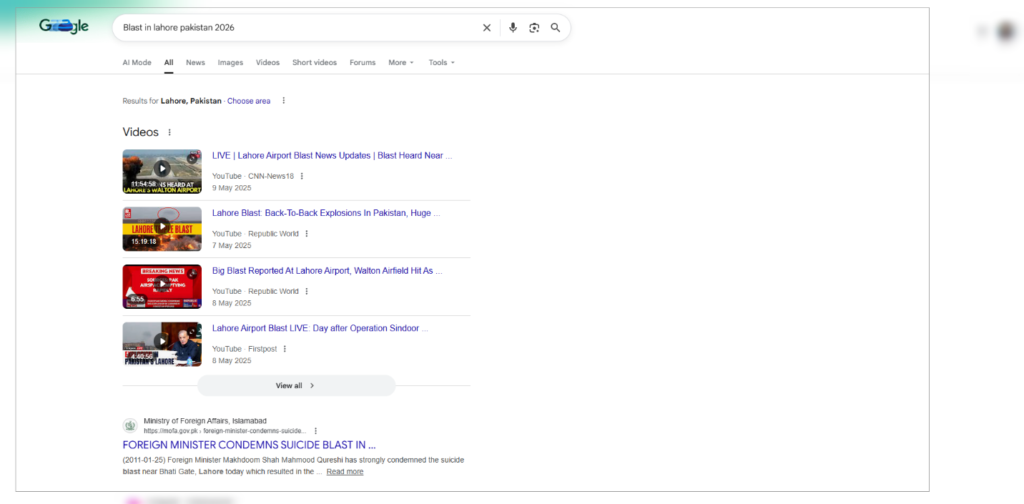The width and height of the screenshot is (1024, 504).
Task: Open Google Lens image search icon
Action: click(x=534, y=28)
